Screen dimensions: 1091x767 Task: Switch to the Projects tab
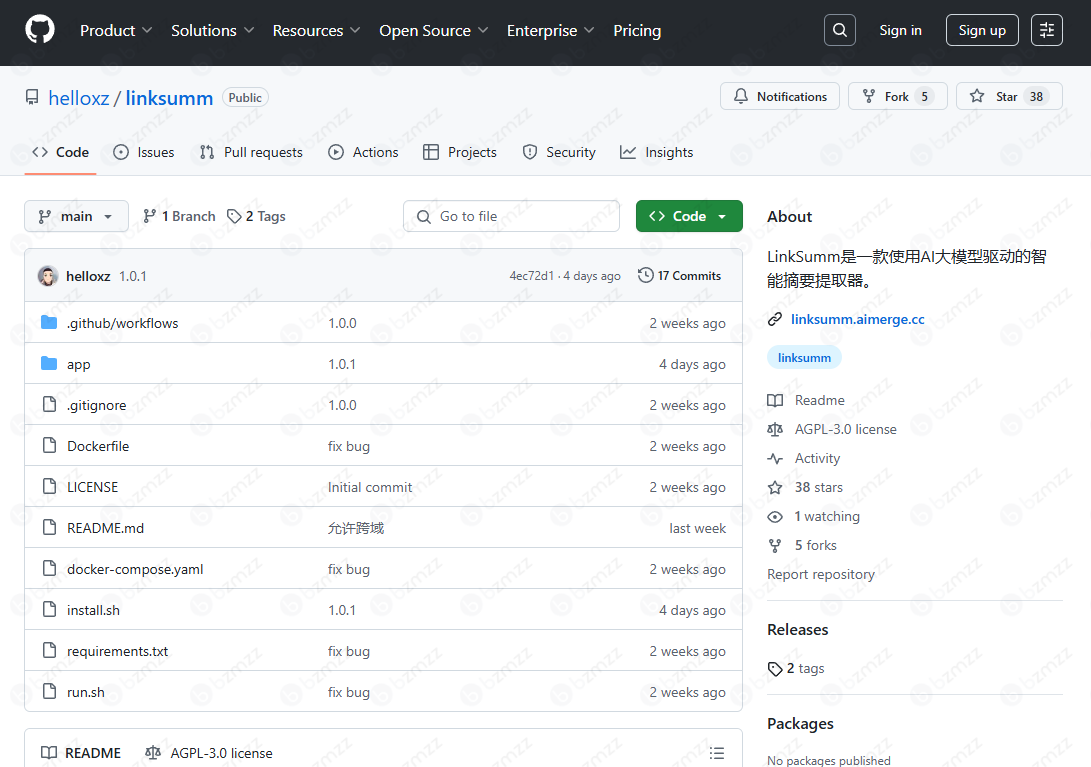pos(460,152)
